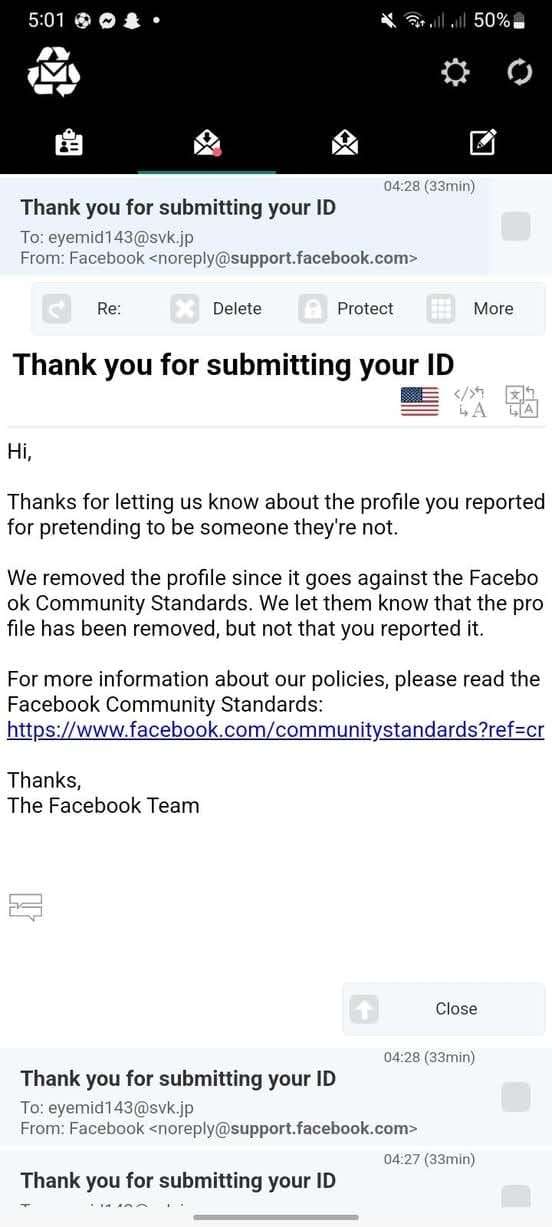This screenshot has height=1227, width=552.
Task: Tick the checkbox of the opened email
Action: [515, 227]
